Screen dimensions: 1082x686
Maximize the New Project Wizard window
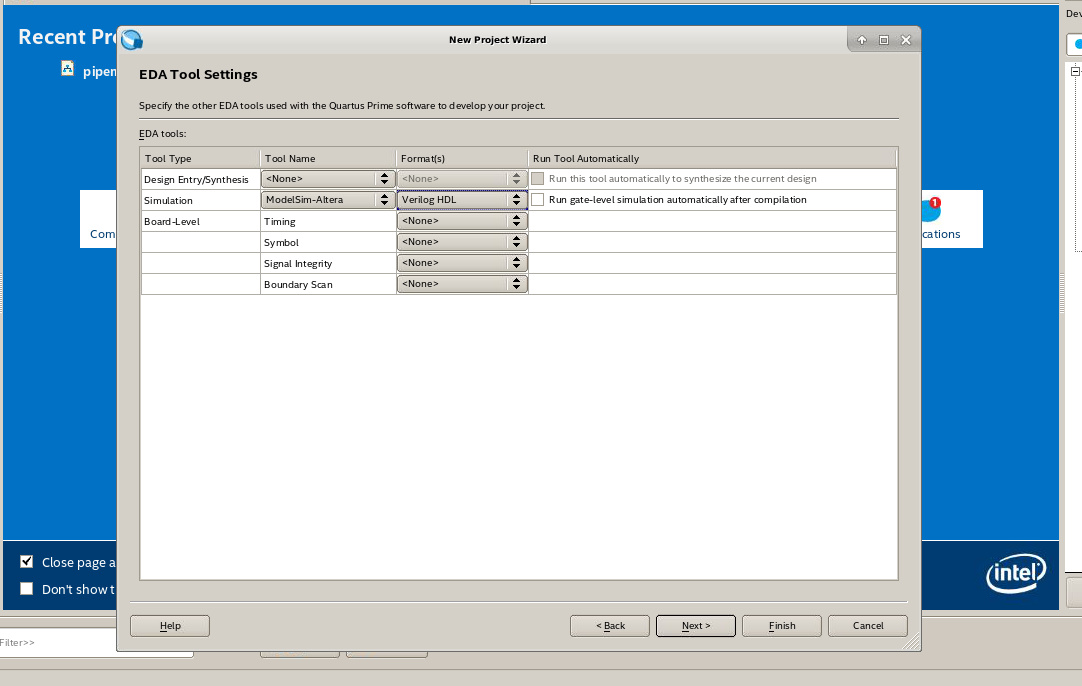click(884, 40)
